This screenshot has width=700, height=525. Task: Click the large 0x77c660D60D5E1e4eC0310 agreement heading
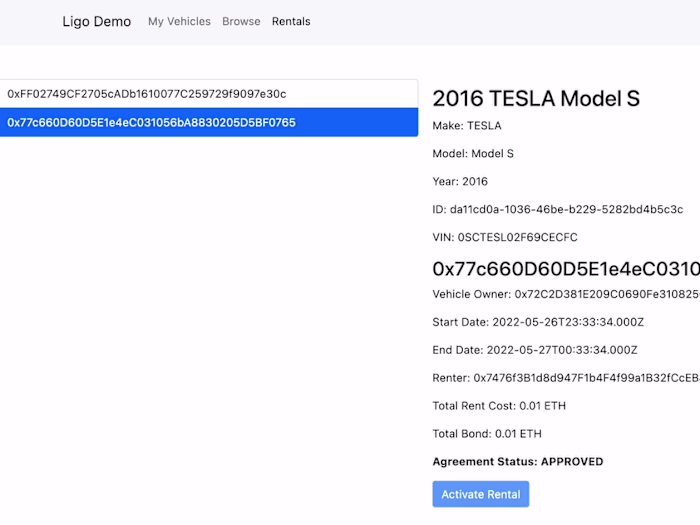tap(566, 269)
